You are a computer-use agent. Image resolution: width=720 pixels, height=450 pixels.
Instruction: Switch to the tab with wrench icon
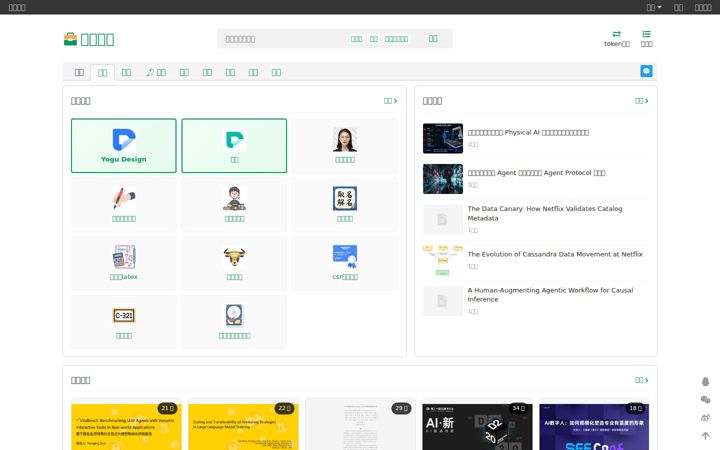point(156,73)
